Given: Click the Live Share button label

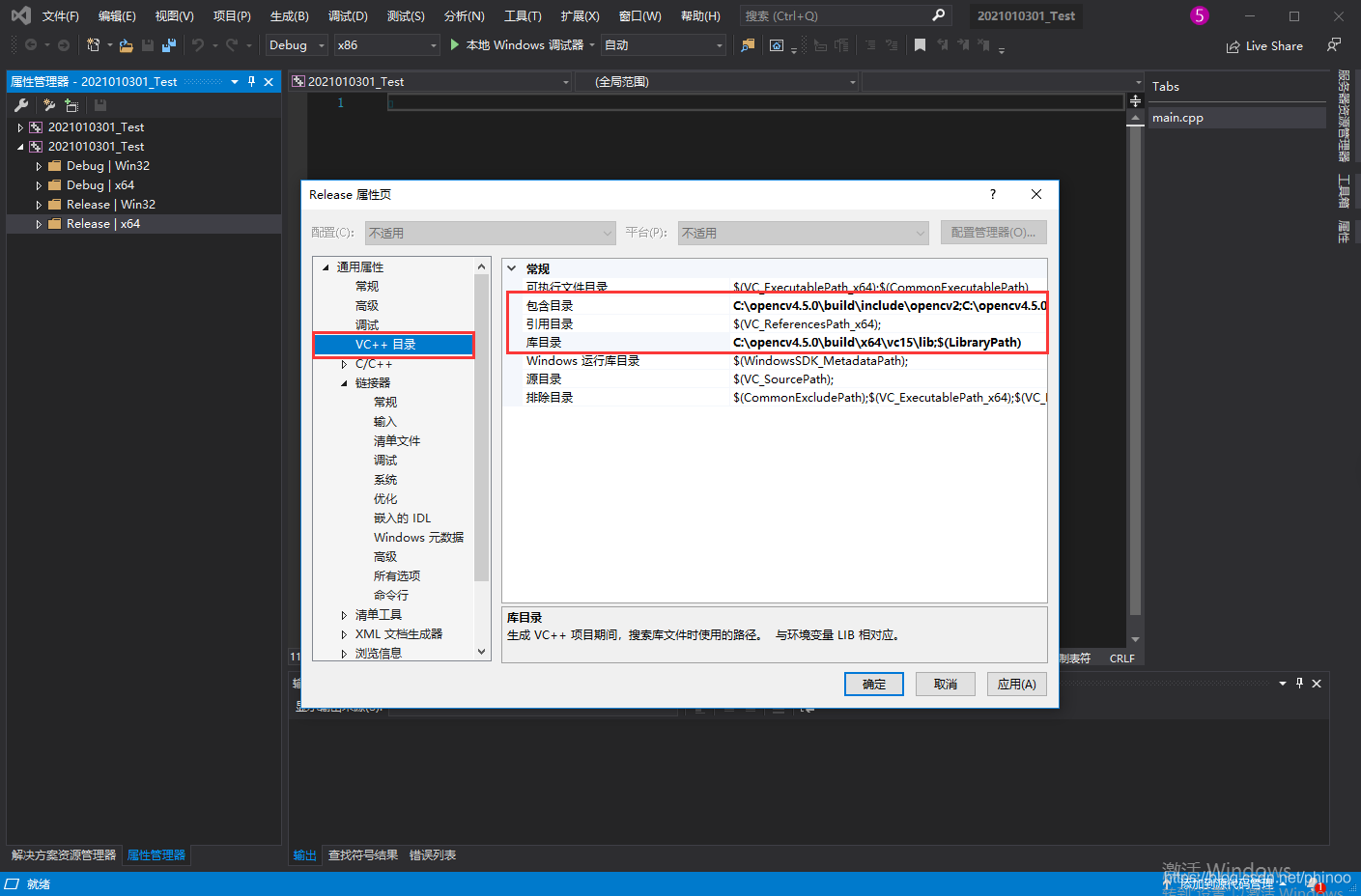Looking at the screenshot, I should (x=1274, y=46).
